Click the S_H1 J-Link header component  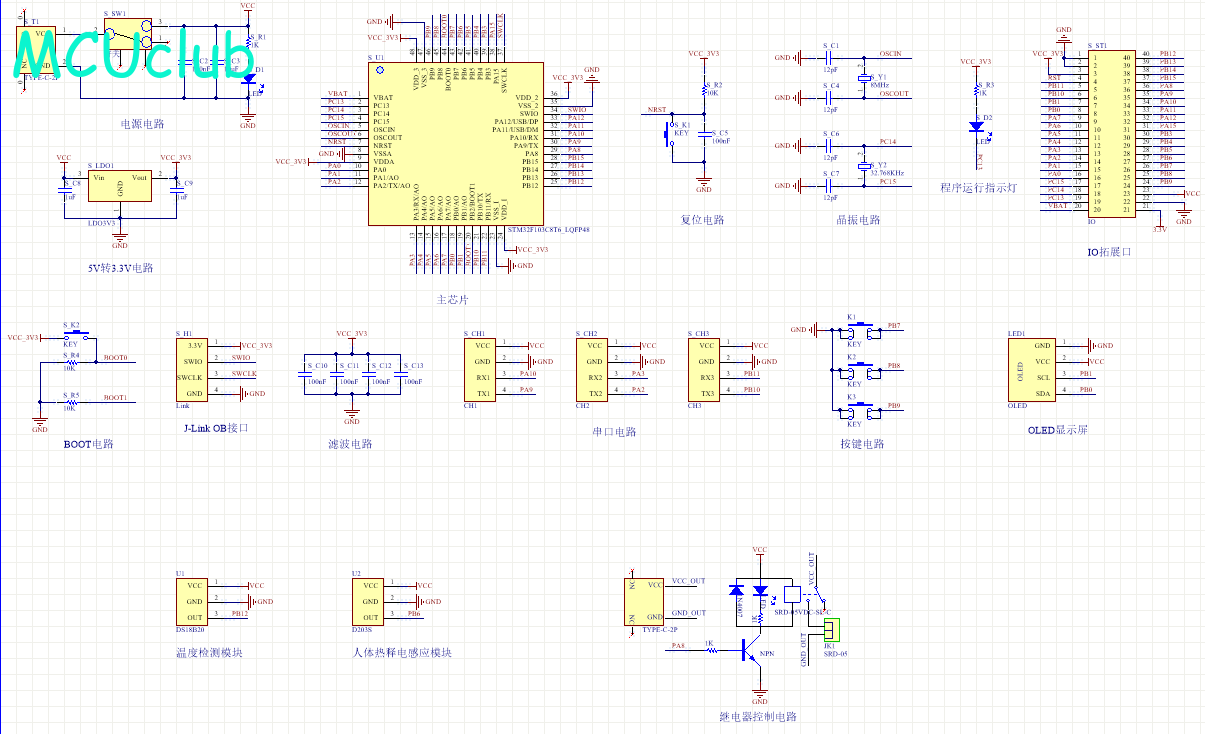tap(195, 369)
